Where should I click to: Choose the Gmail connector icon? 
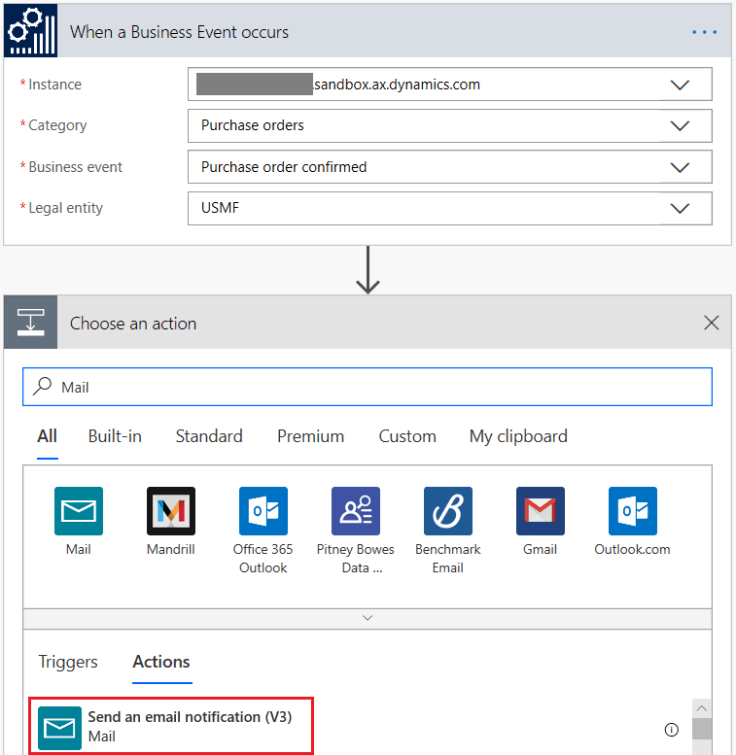point(540,511)
